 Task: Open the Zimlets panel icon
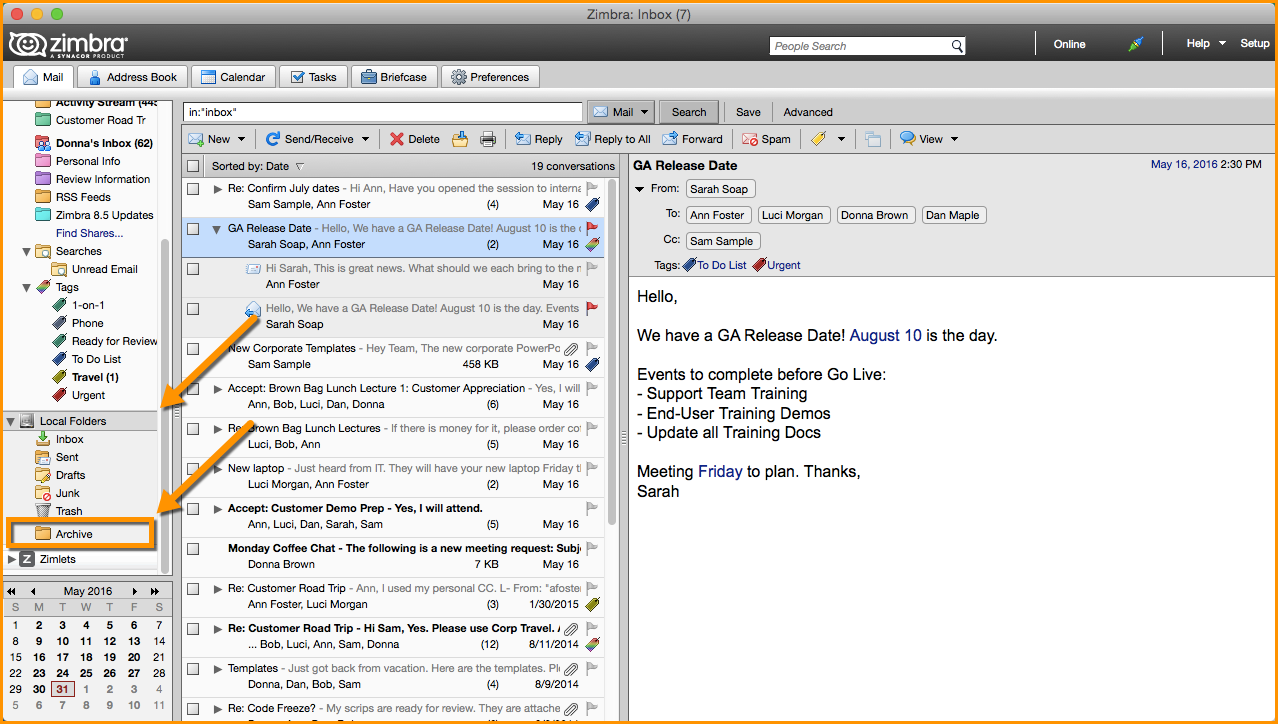tap(25, 558)
